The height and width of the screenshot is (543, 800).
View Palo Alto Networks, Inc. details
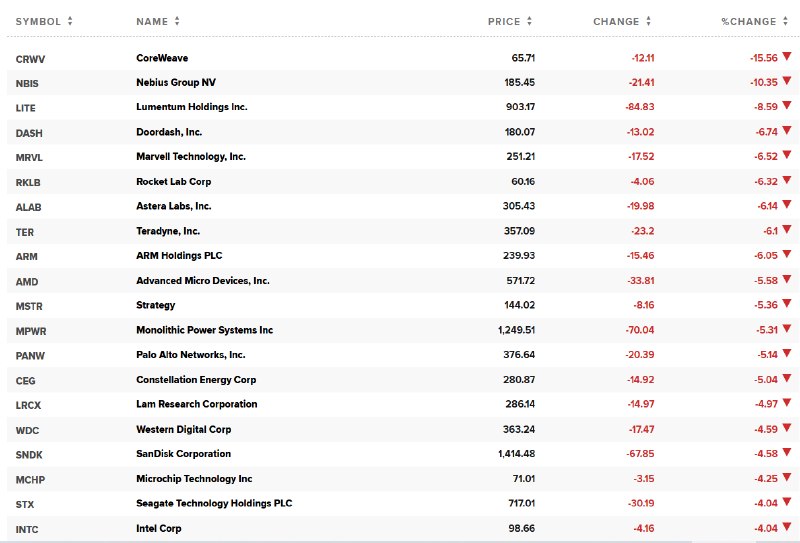(190, 355)
